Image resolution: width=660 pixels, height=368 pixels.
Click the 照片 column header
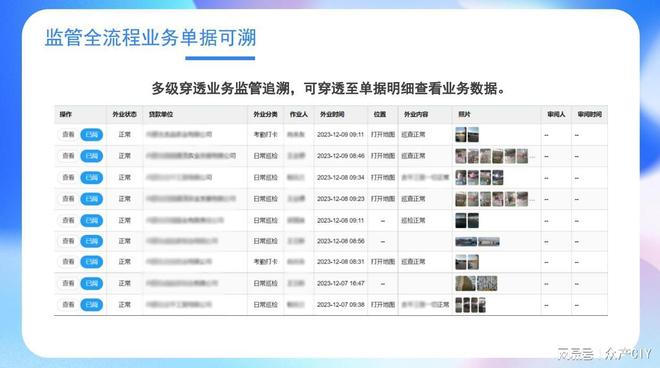pos(464,115)
